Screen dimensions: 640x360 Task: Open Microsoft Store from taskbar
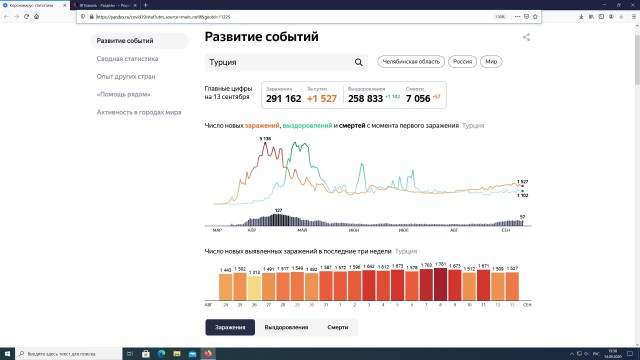pos(146,353)
